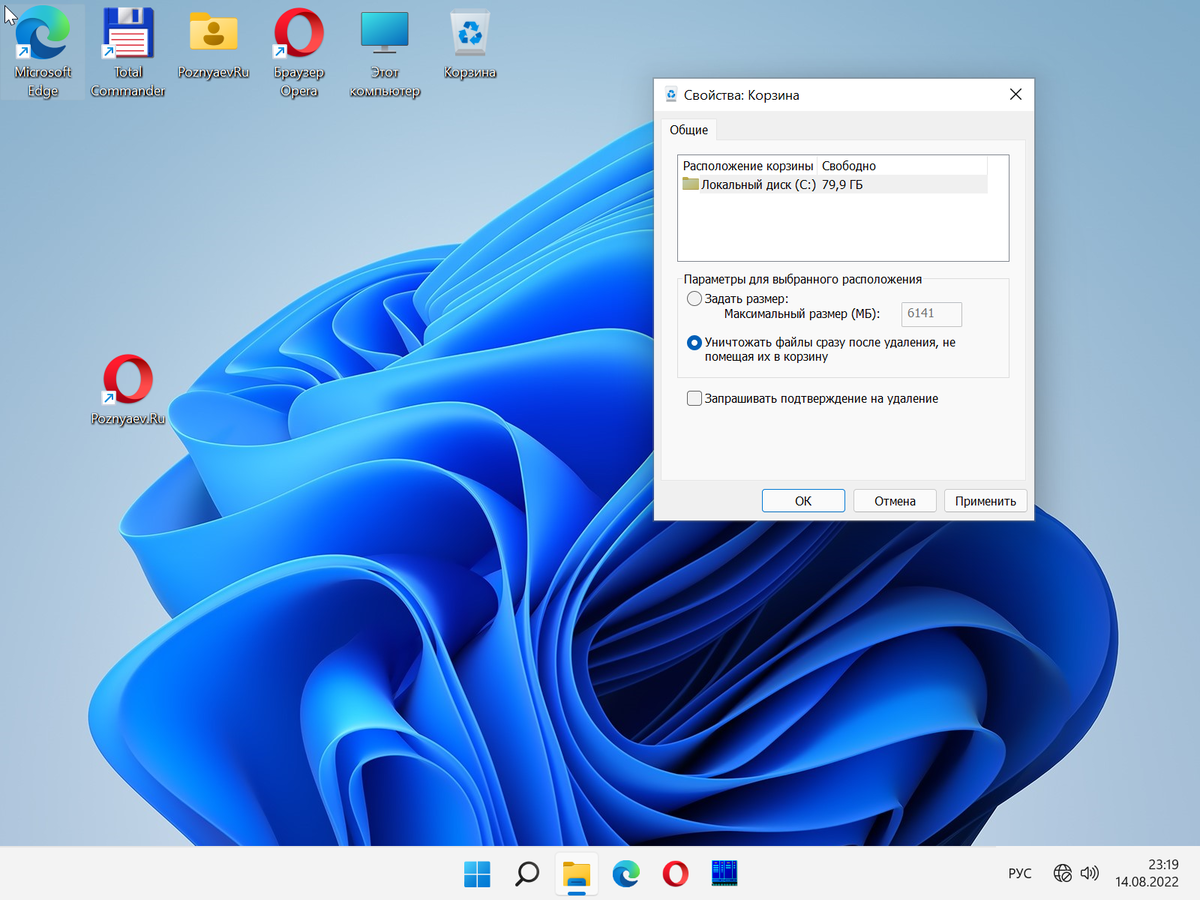Select the Корзина desktop icon
Screen dimensions: 1200x900
click(x=470, y=45)
